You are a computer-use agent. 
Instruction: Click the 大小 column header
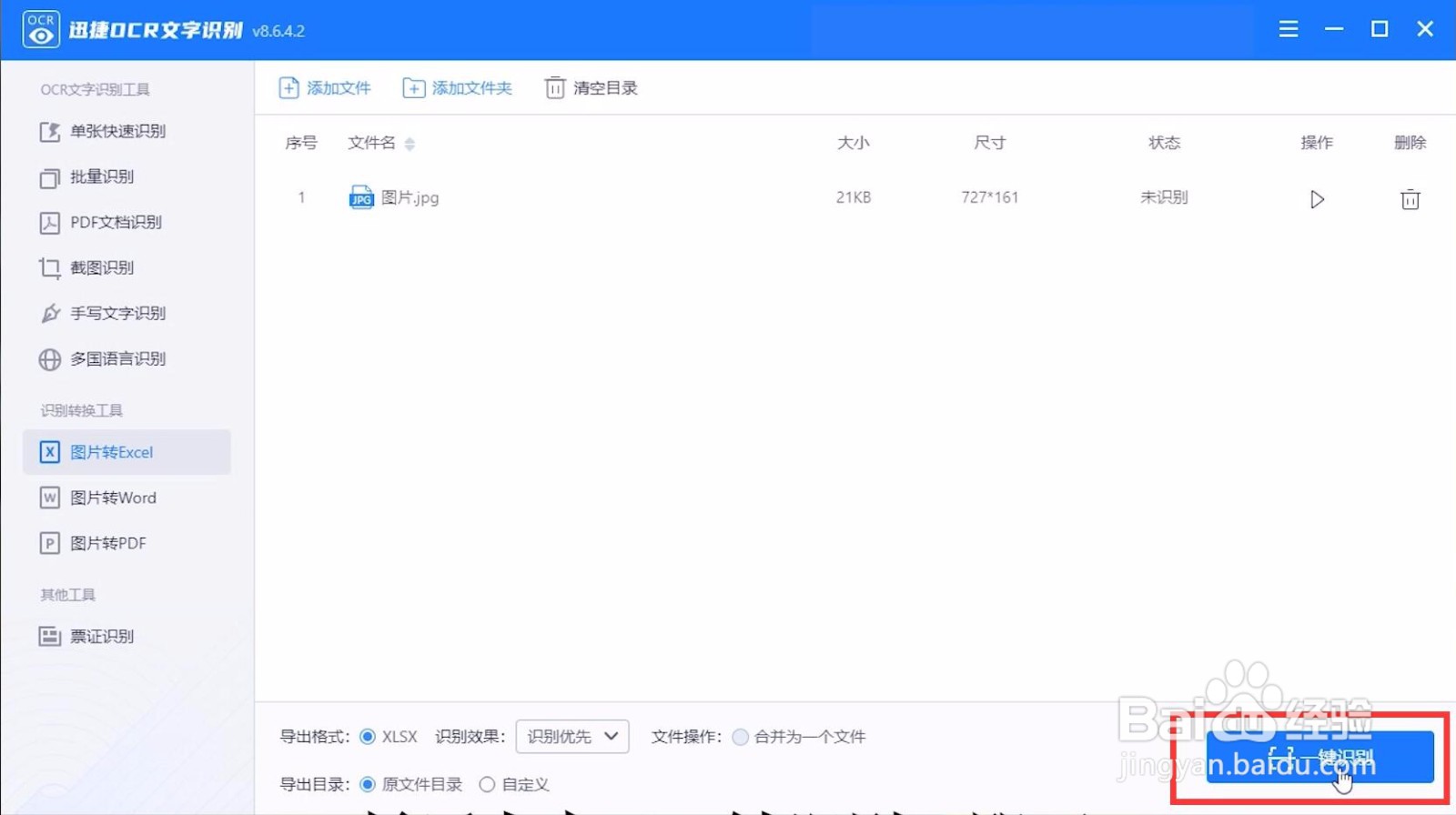coord(854,143)
